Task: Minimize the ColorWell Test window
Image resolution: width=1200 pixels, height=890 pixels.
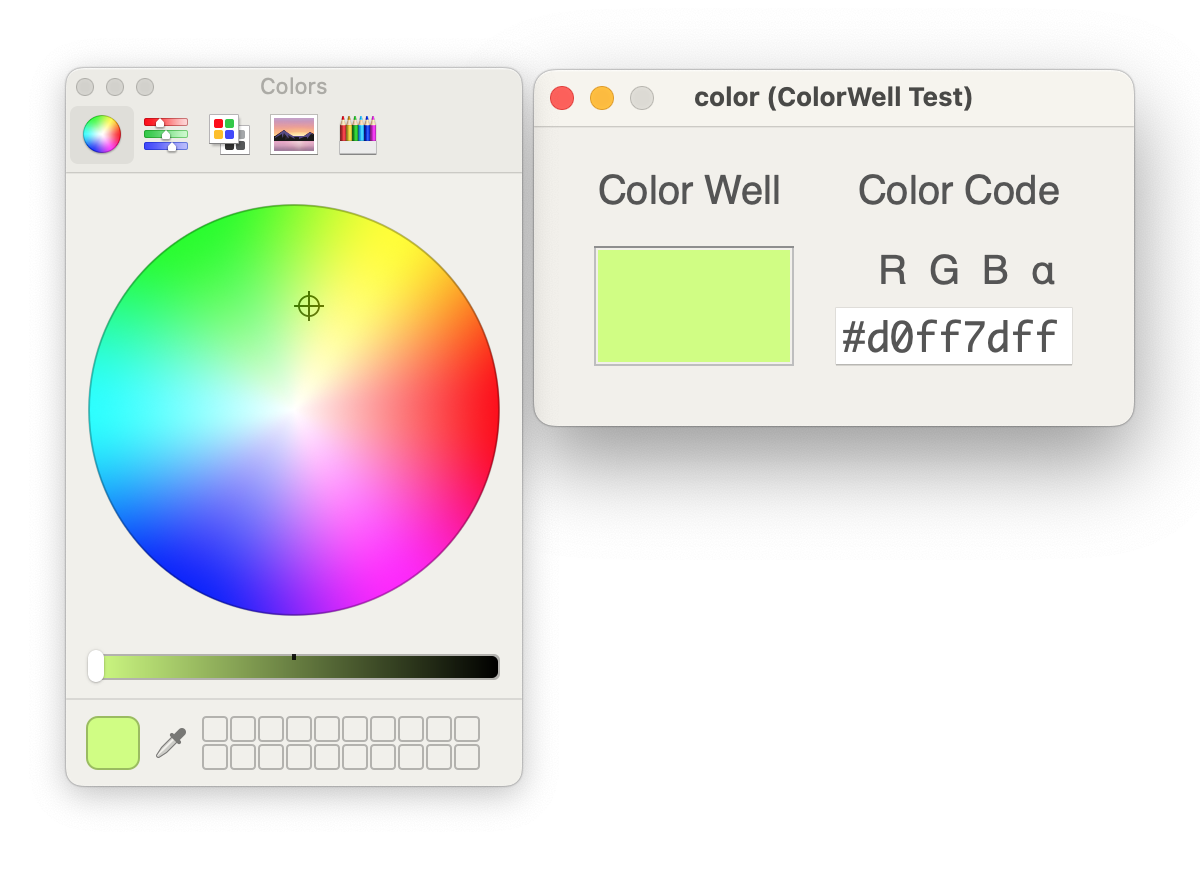Action: pos(602,98)
